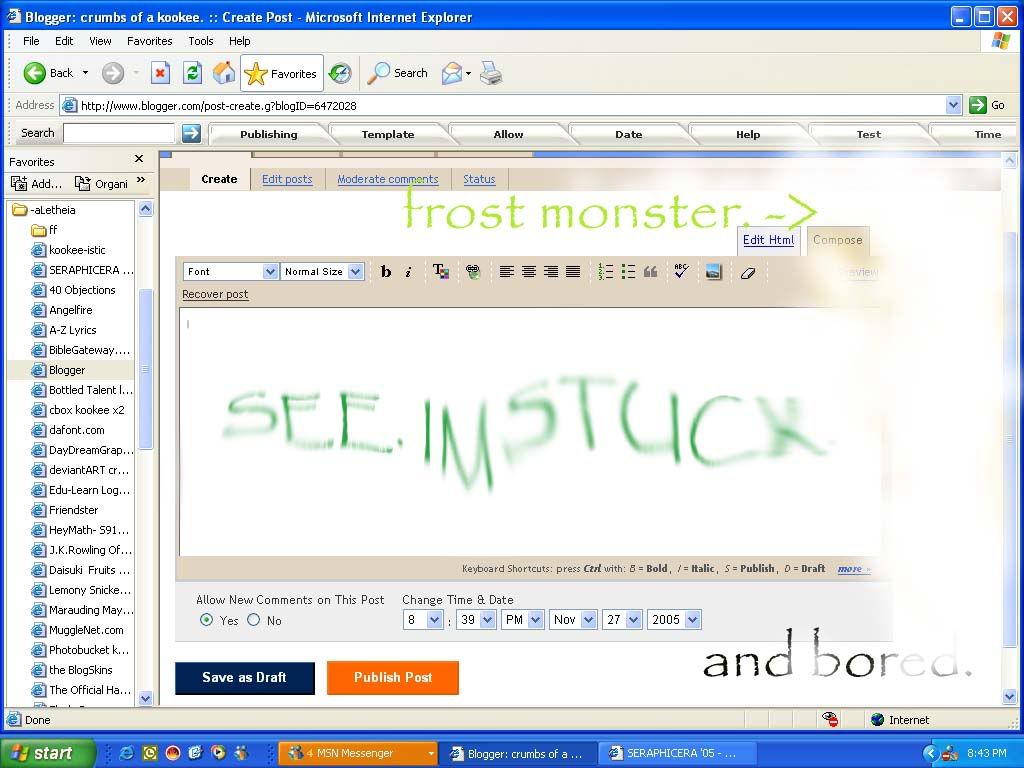The width and height of the screenshot is (1024, 768).
Task: Justify text fully in the editor
Action: (x=573, y=272)
